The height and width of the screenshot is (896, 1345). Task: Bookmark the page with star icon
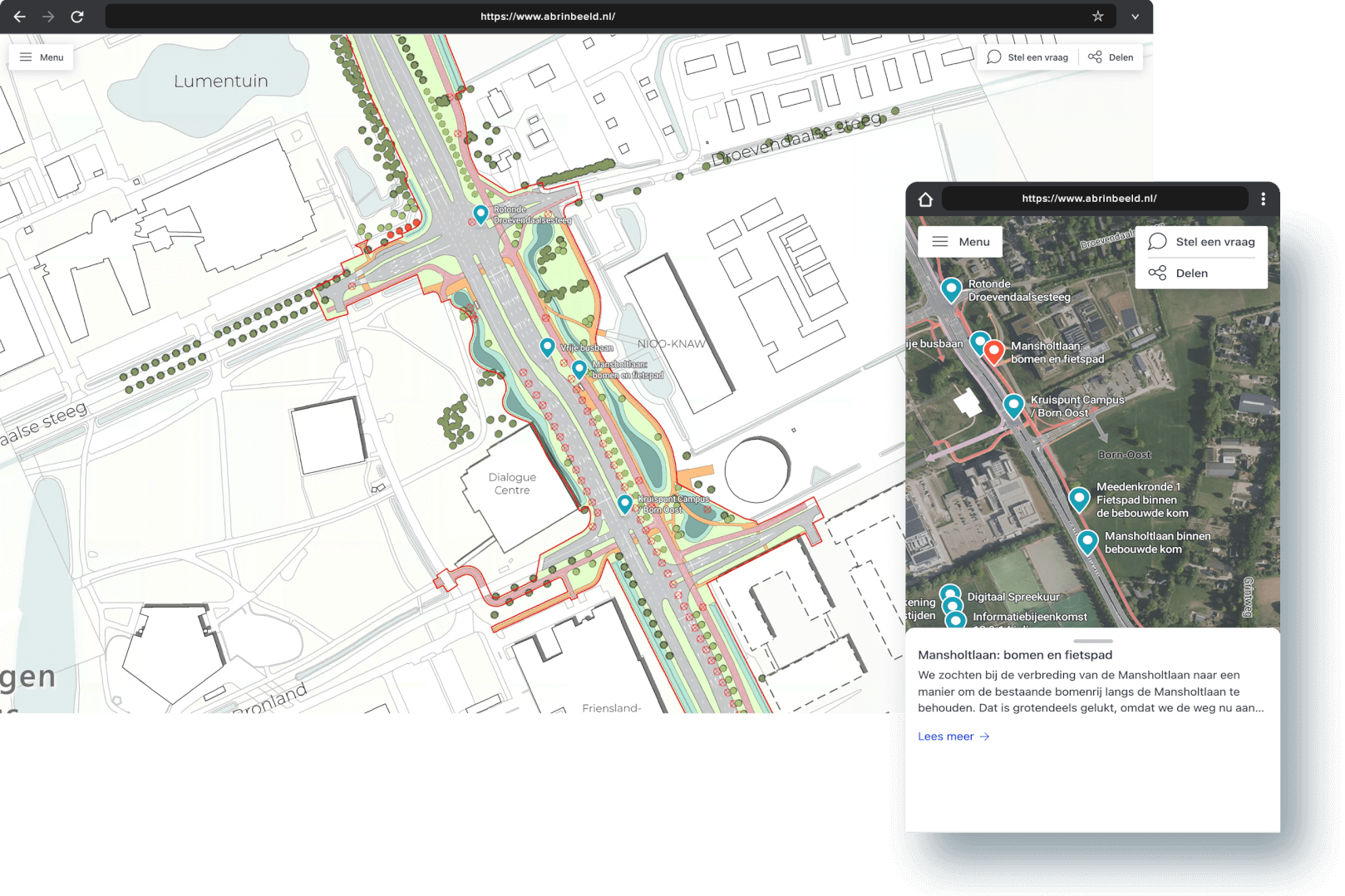click(x=1097, y=17)
